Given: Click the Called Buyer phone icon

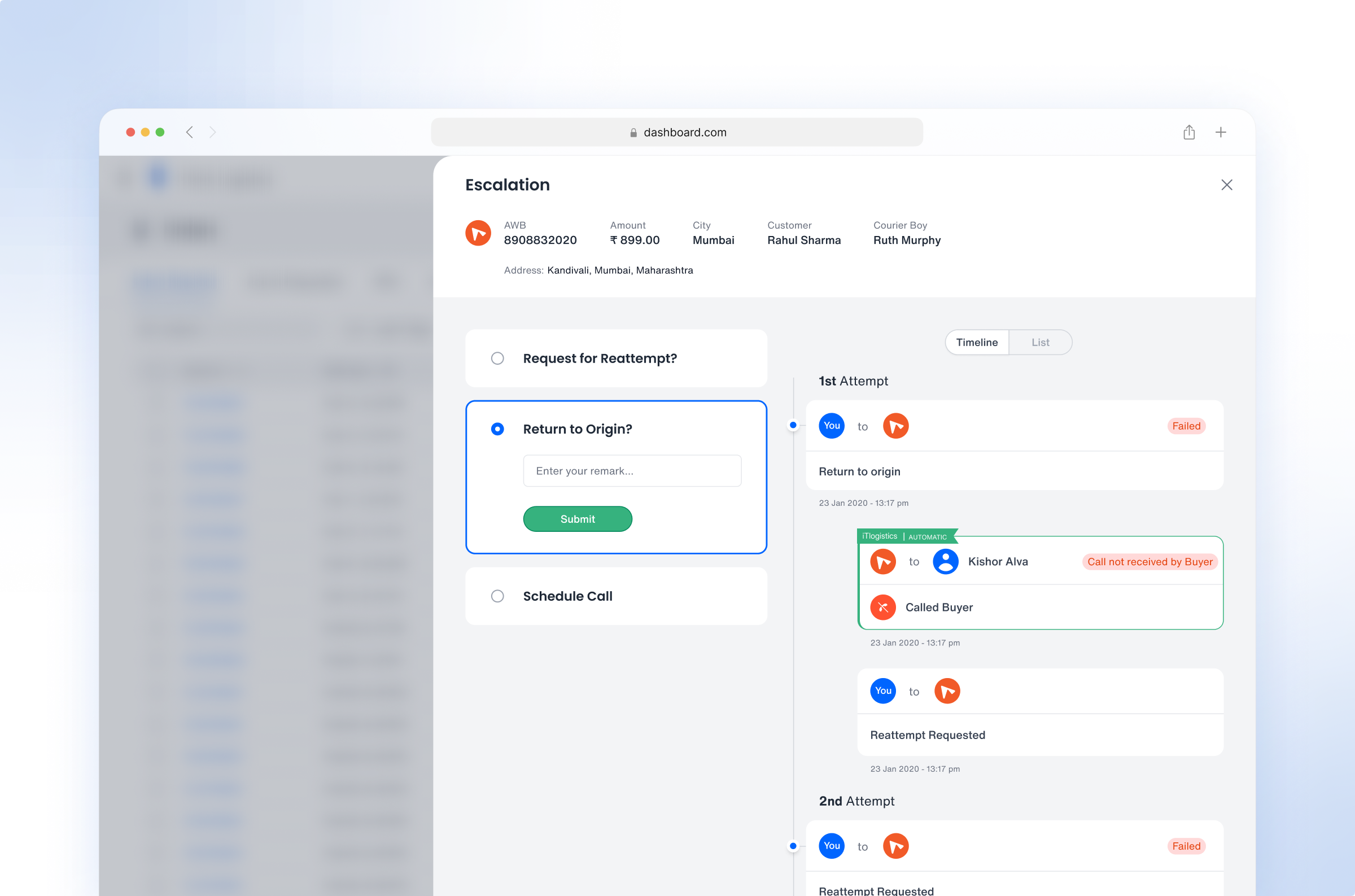Looking at the screenshot, I should click(883, 607).
